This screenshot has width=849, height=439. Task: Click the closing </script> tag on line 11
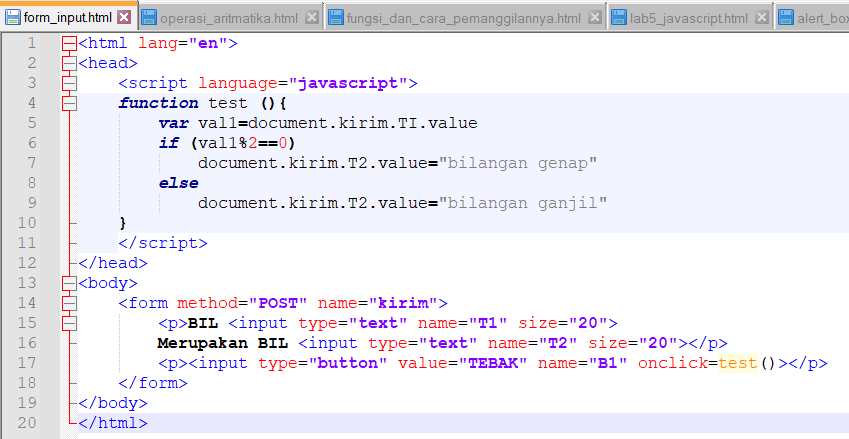(x=163, y=243)
